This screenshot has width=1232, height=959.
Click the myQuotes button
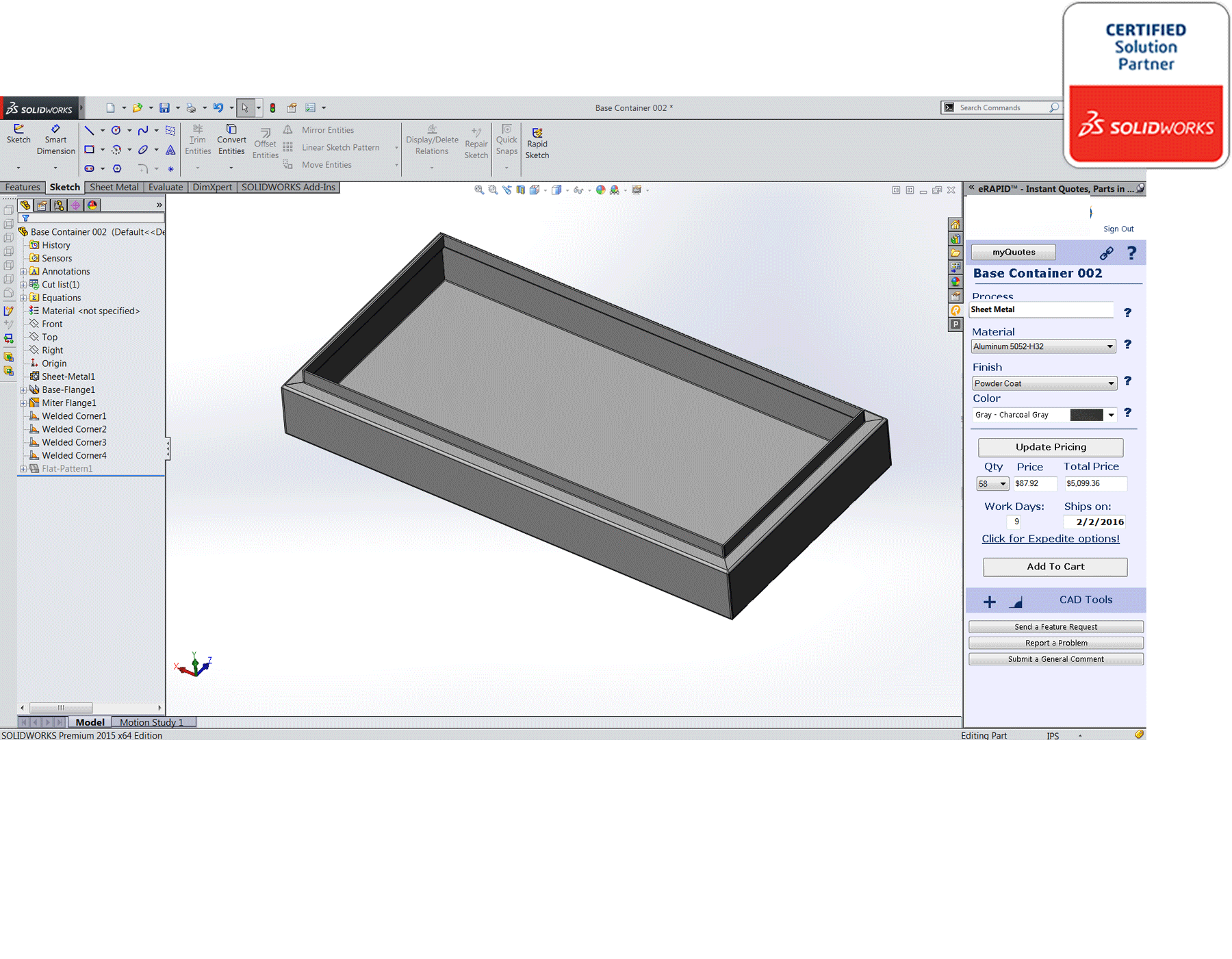(x=1014, y=252)
